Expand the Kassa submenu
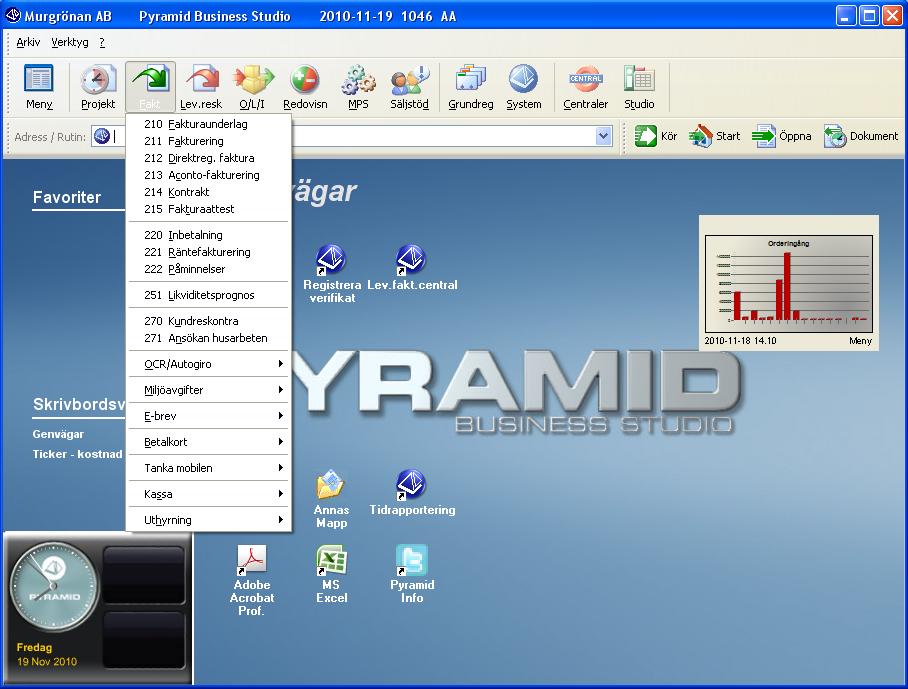This screenshot has width=908, height=689. pos(208,494)
